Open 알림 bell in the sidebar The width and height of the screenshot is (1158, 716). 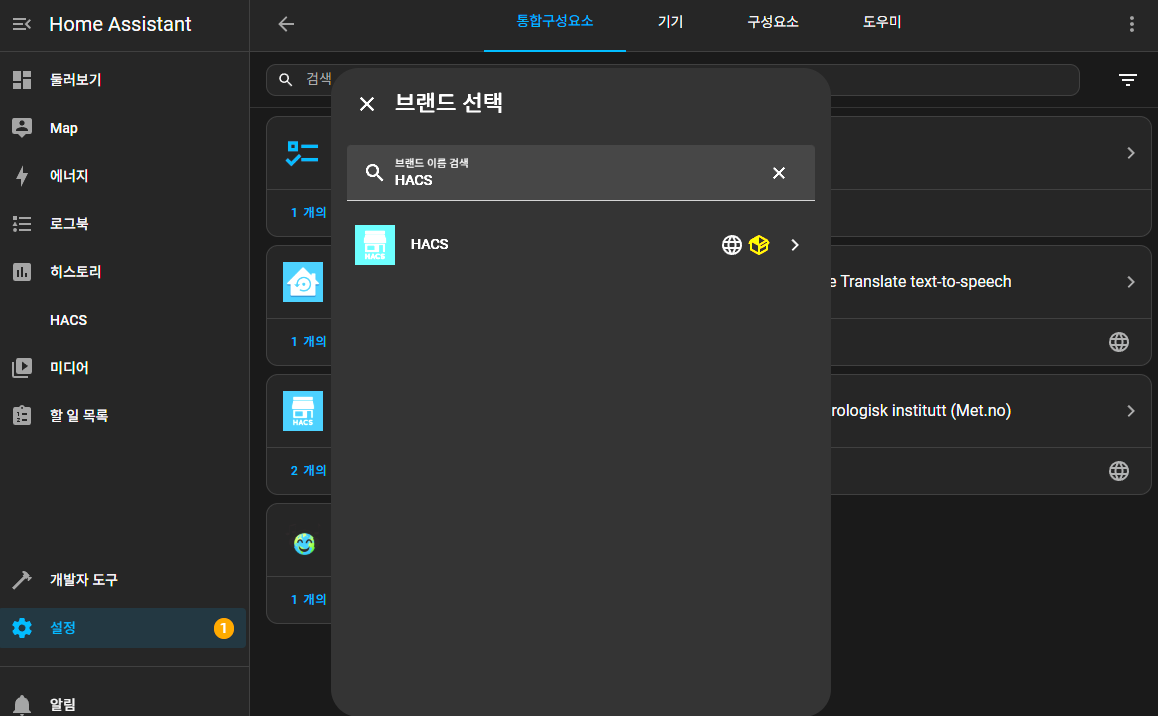point(123,704)
